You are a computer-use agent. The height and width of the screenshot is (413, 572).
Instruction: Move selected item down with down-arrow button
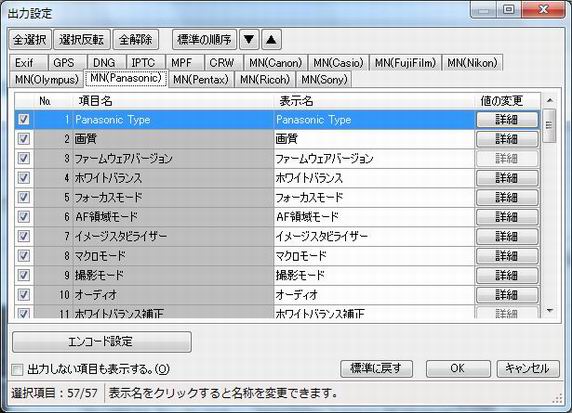249,39
